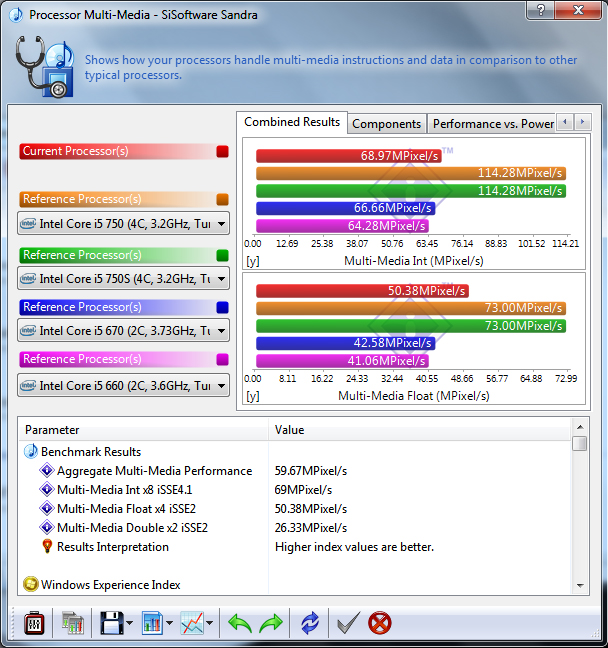Viewport: 608px width, 648px height.
Task: Click "Higher index values are better." text
Action: 354,547
